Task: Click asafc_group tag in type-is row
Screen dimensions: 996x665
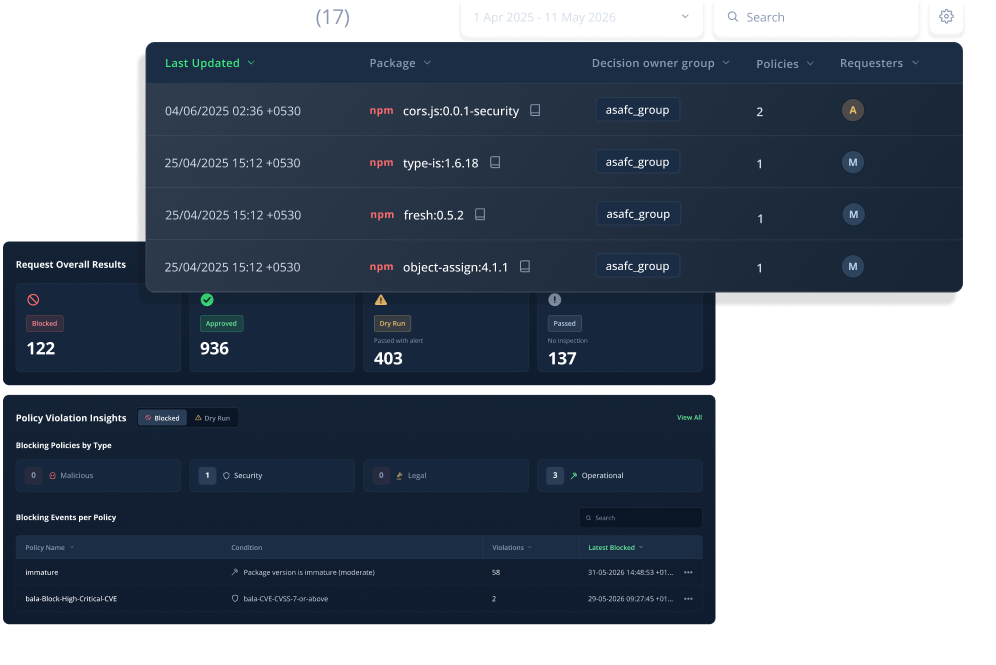Action: click(637, 161)
